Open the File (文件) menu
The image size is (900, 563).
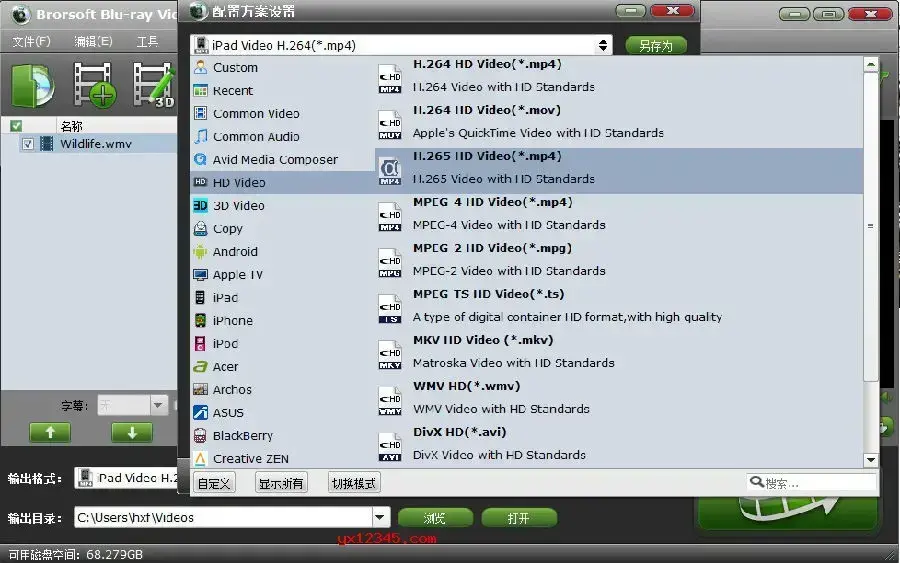pyautogui.click(x=31, y=41)
